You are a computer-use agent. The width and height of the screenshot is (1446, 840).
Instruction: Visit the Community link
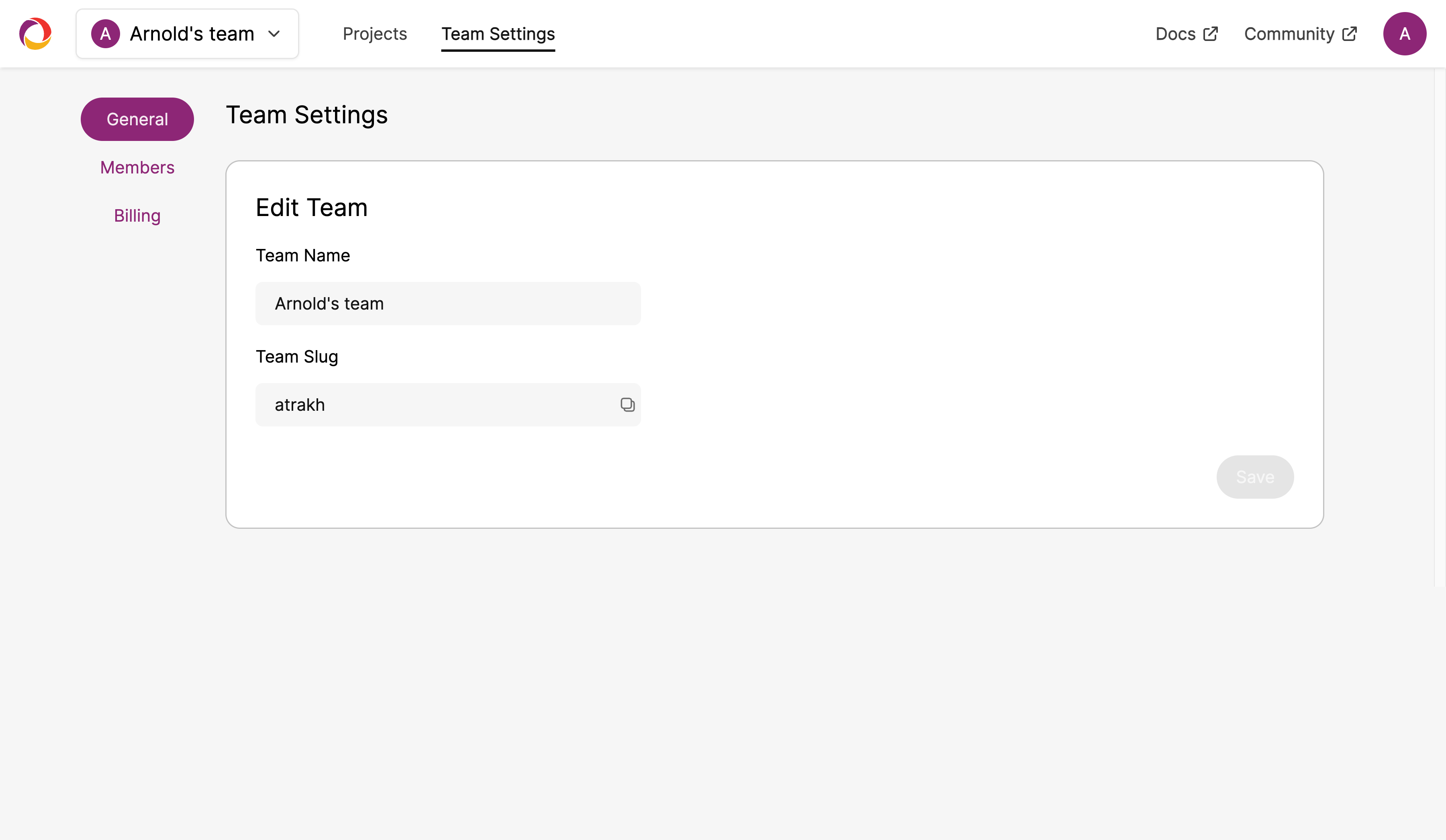point(1289,34)
